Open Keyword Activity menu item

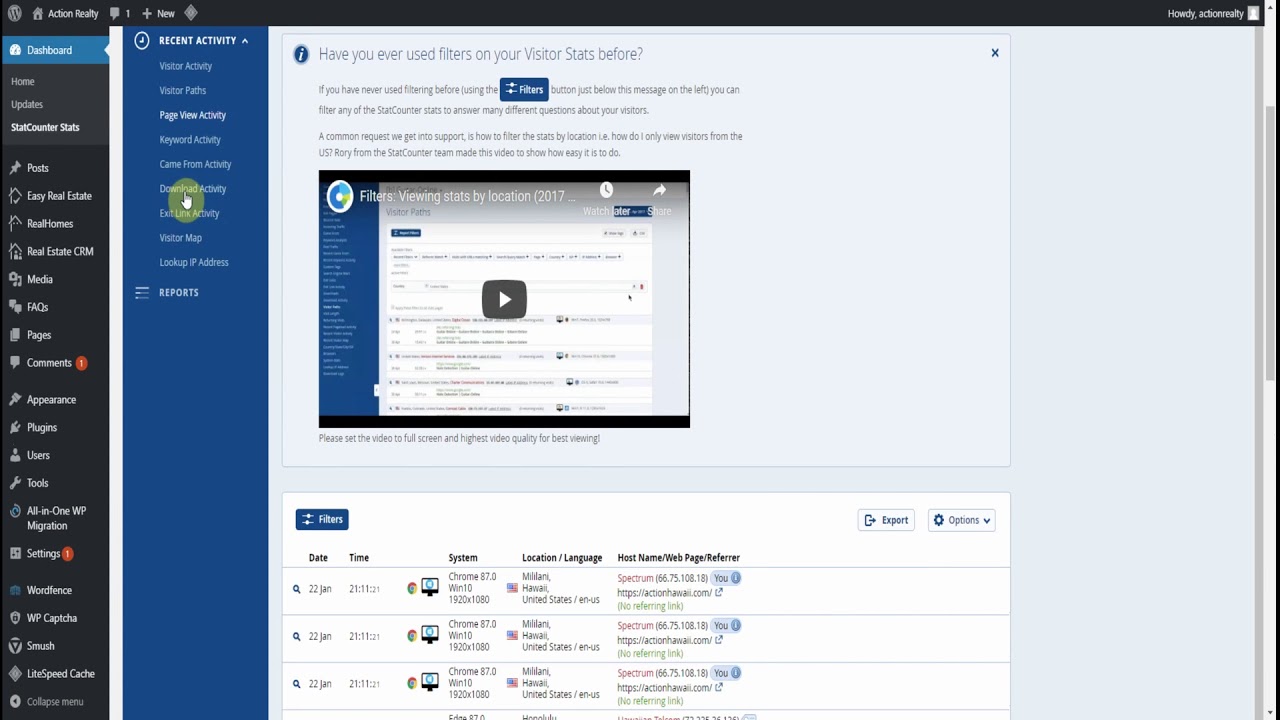tap(190, 140)
